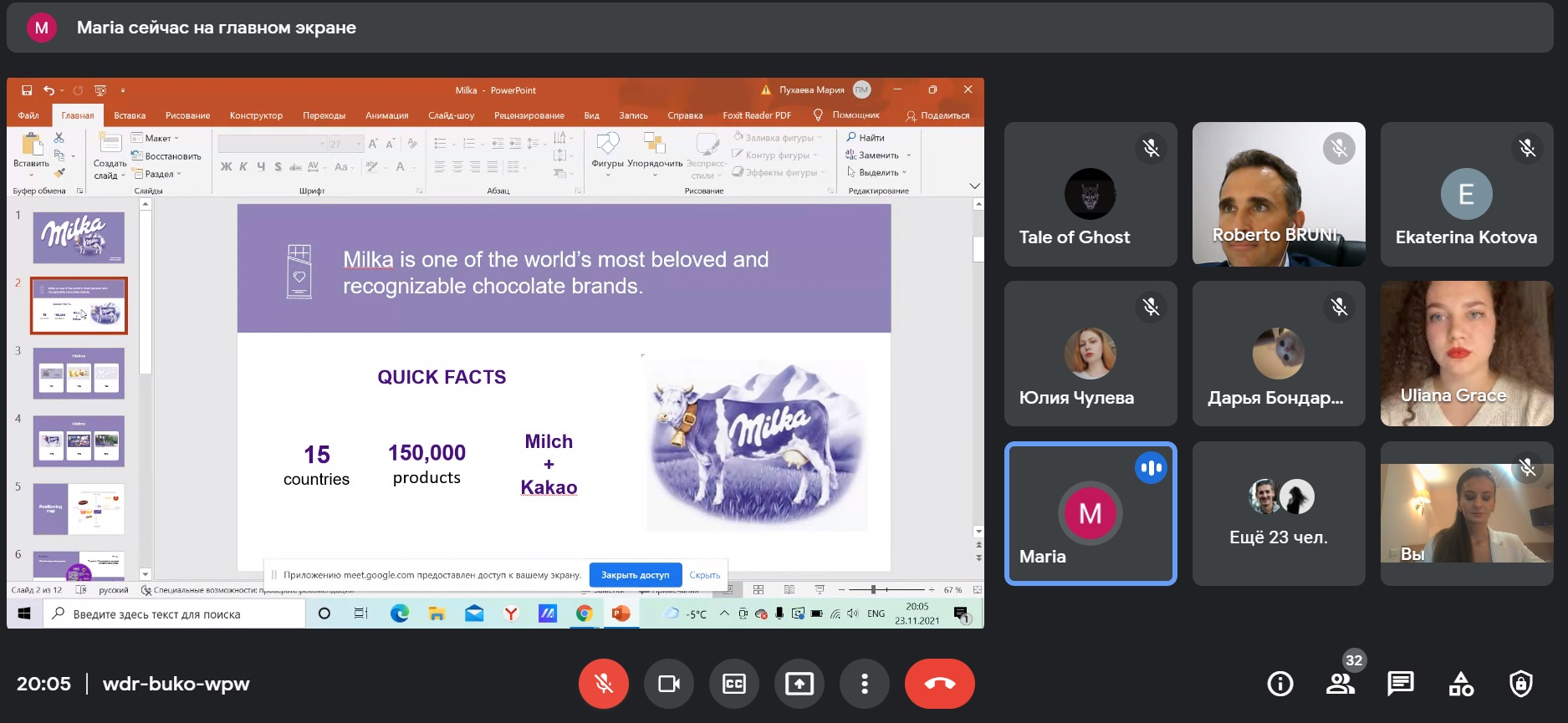Screen dimensions: 1568x723
Task: Open the Windows Start menu
Action: 24,614
